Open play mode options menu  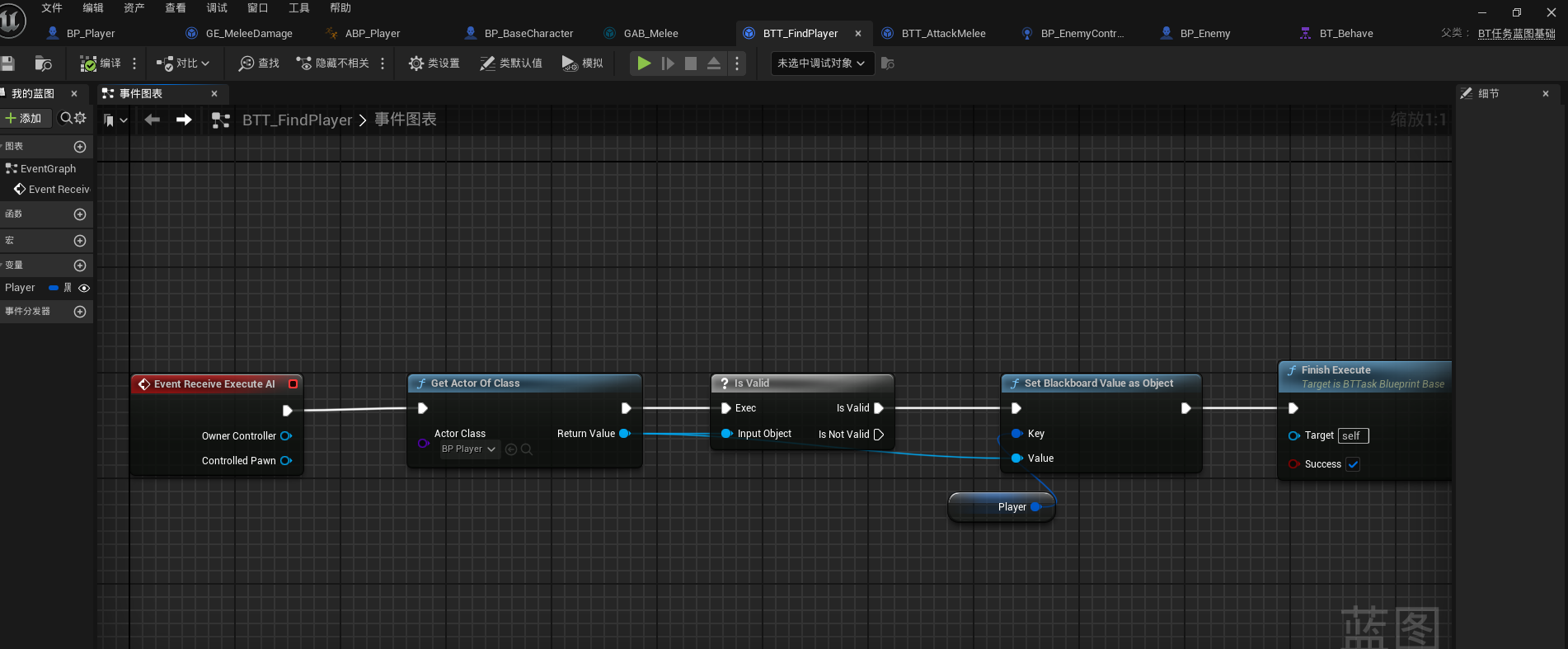(x=737, y=63)
